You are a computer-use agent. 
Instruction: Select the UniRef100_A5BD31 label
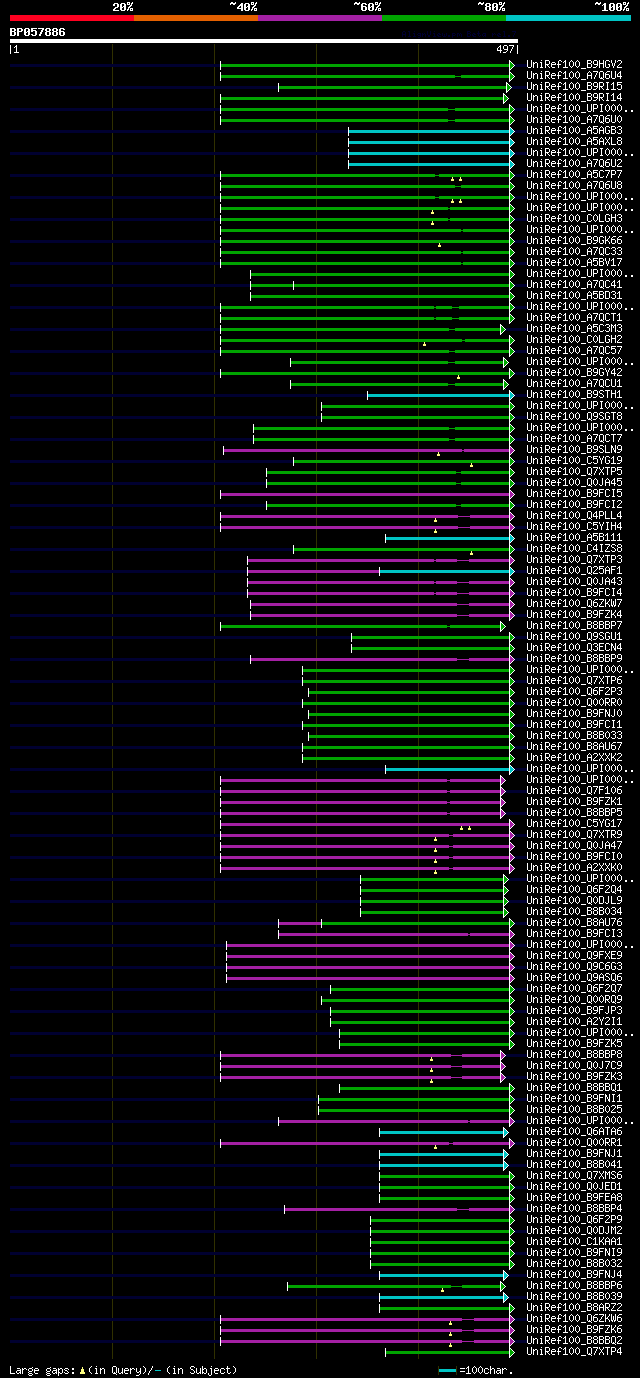click(x=574, y=295)
